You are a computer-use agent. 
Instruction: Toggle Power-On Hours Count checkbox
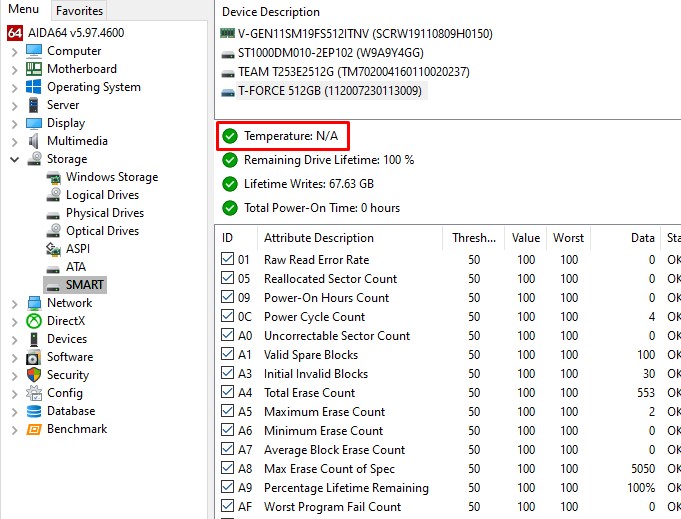[228, 297]
